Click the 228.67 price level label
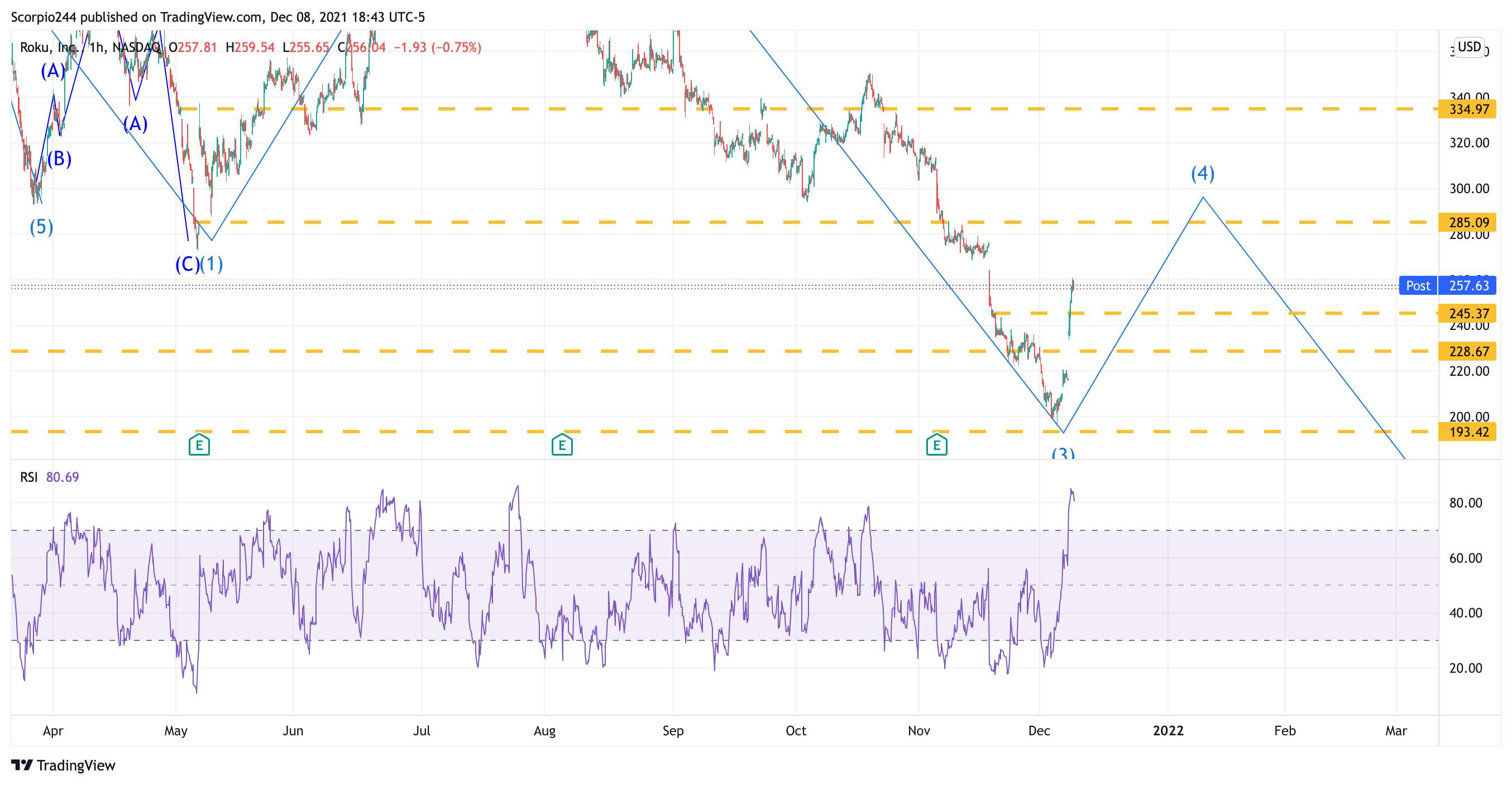This screenshot has width=1512, height=785. tap(1468, 352)
